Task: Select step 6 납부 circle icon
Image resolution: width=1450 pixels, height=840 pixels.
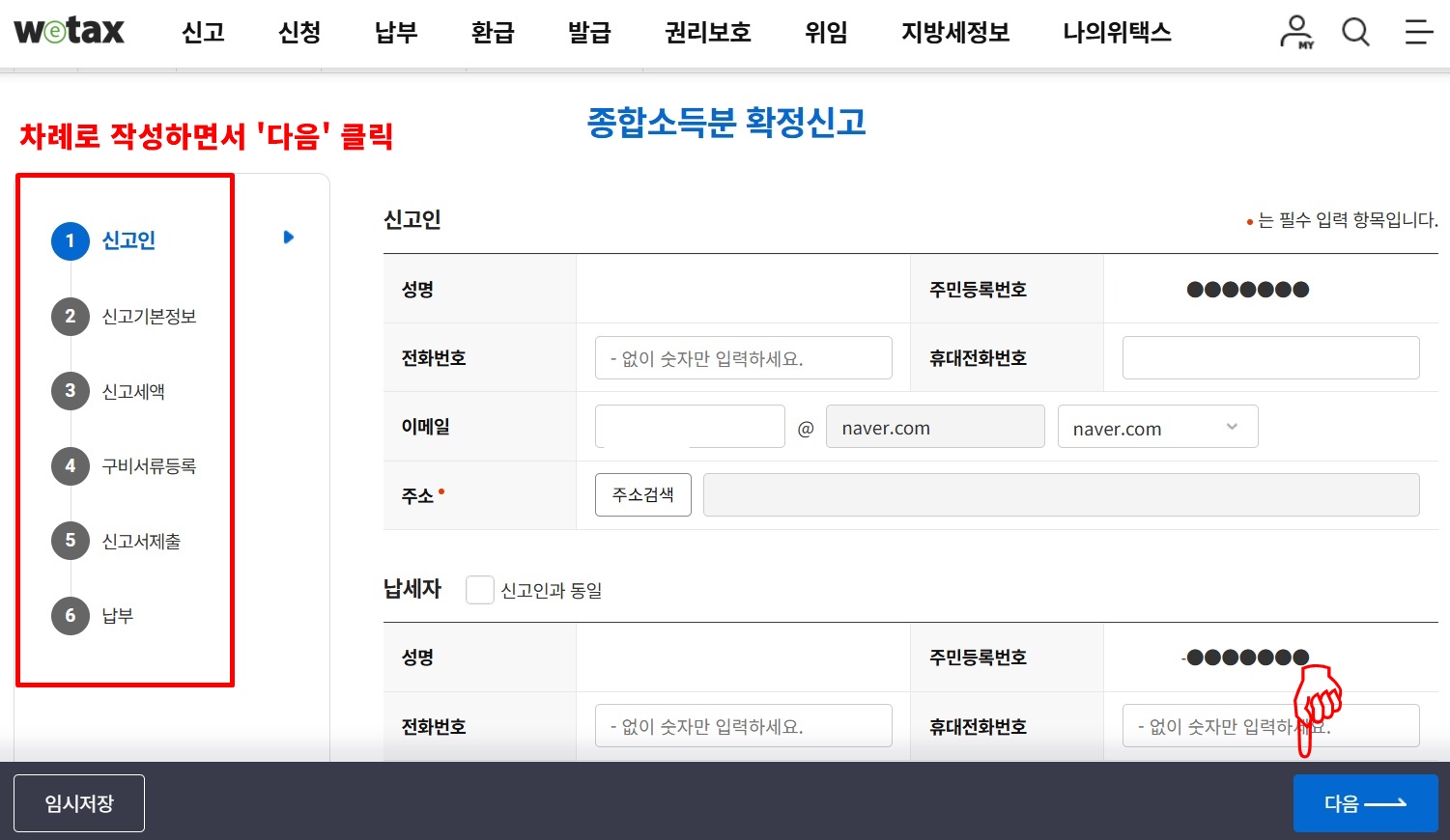Action: [70, 615]
